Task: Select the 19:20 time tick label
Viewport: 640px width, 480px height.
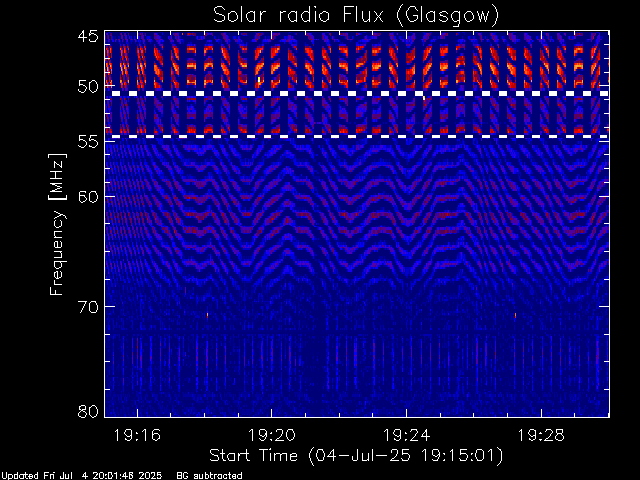Action: point(271,435)
